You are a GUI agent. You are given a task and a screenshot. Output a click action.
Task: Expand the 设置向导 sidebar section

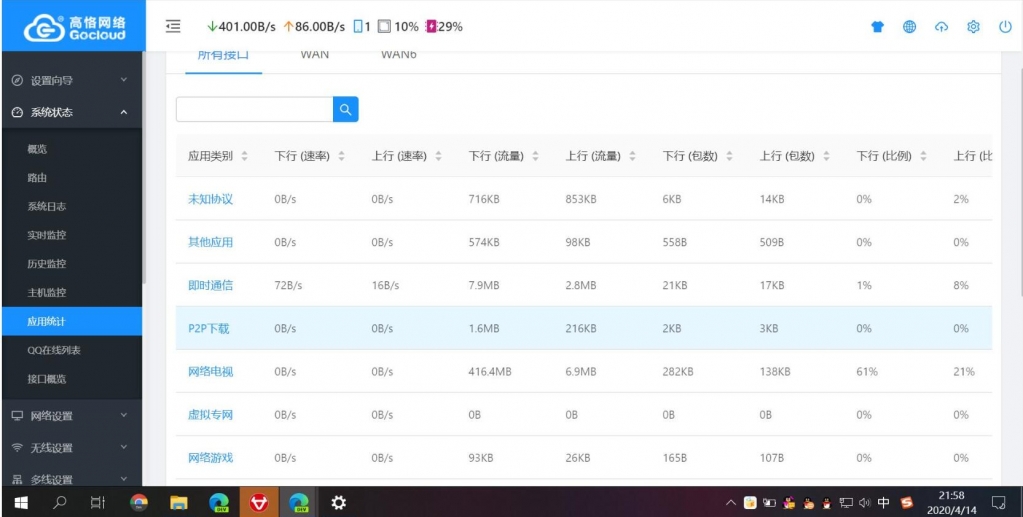(71, 80)
